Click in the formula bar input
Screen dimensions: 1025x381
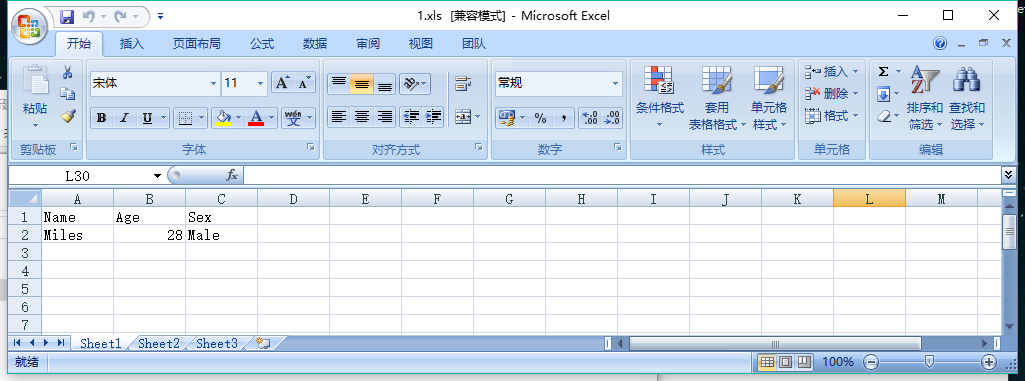click(621, 175)
